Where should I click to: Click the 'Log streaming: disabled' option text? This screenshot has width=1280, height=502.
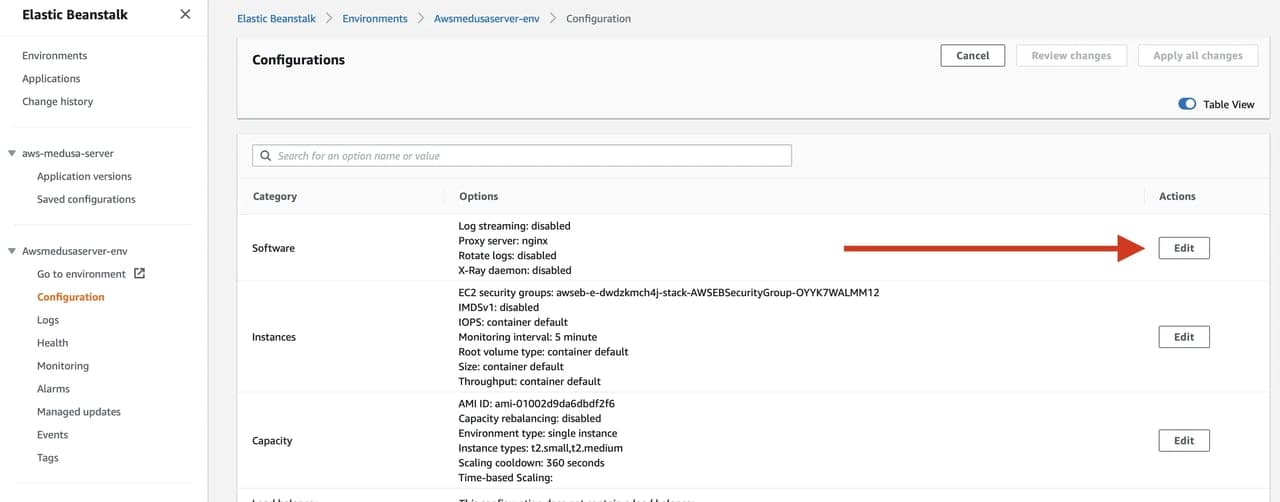[x=514, y=226]
